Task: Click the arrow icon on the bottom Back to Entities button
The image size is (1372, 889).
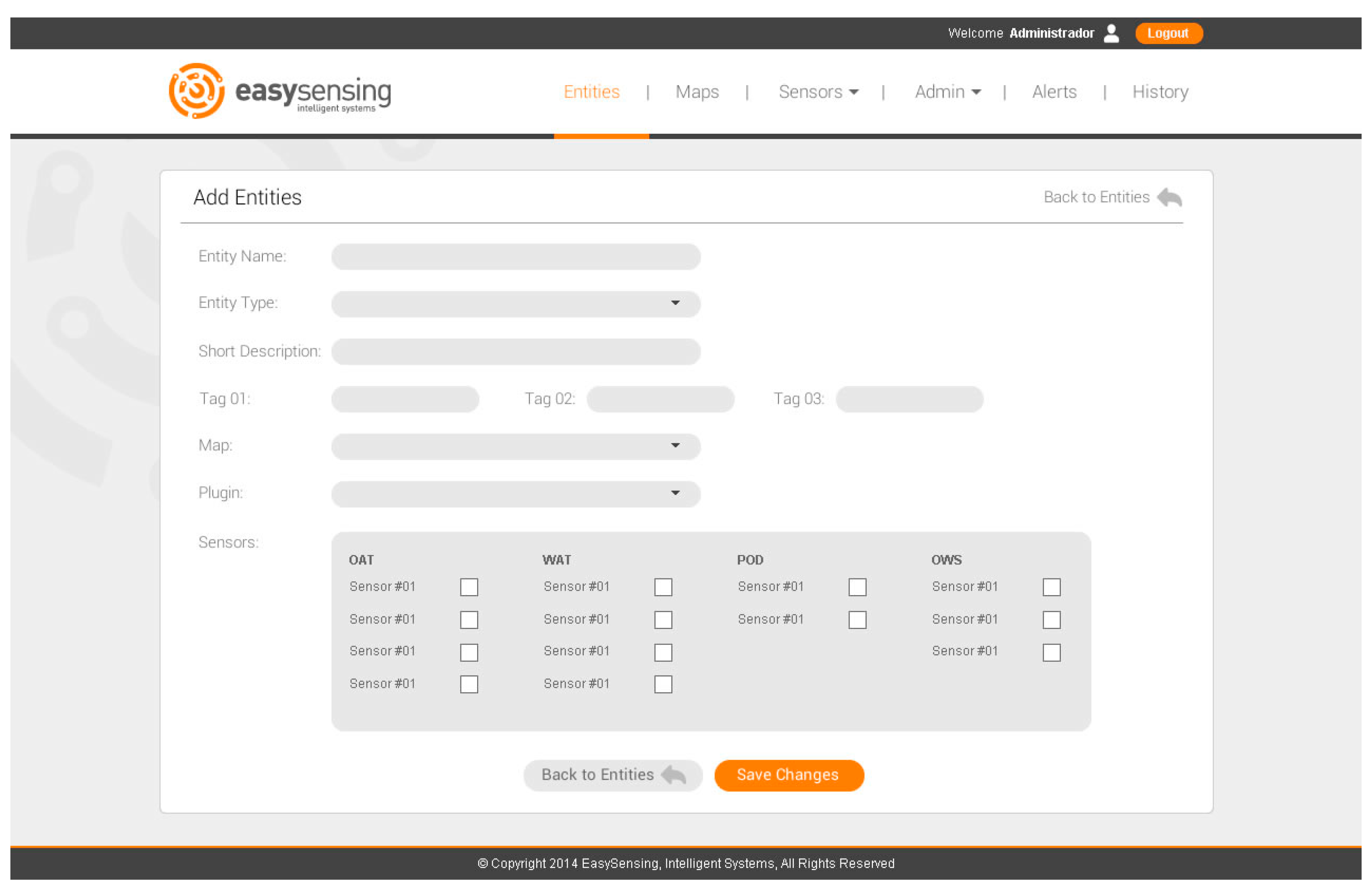Action: click(673, 774)
